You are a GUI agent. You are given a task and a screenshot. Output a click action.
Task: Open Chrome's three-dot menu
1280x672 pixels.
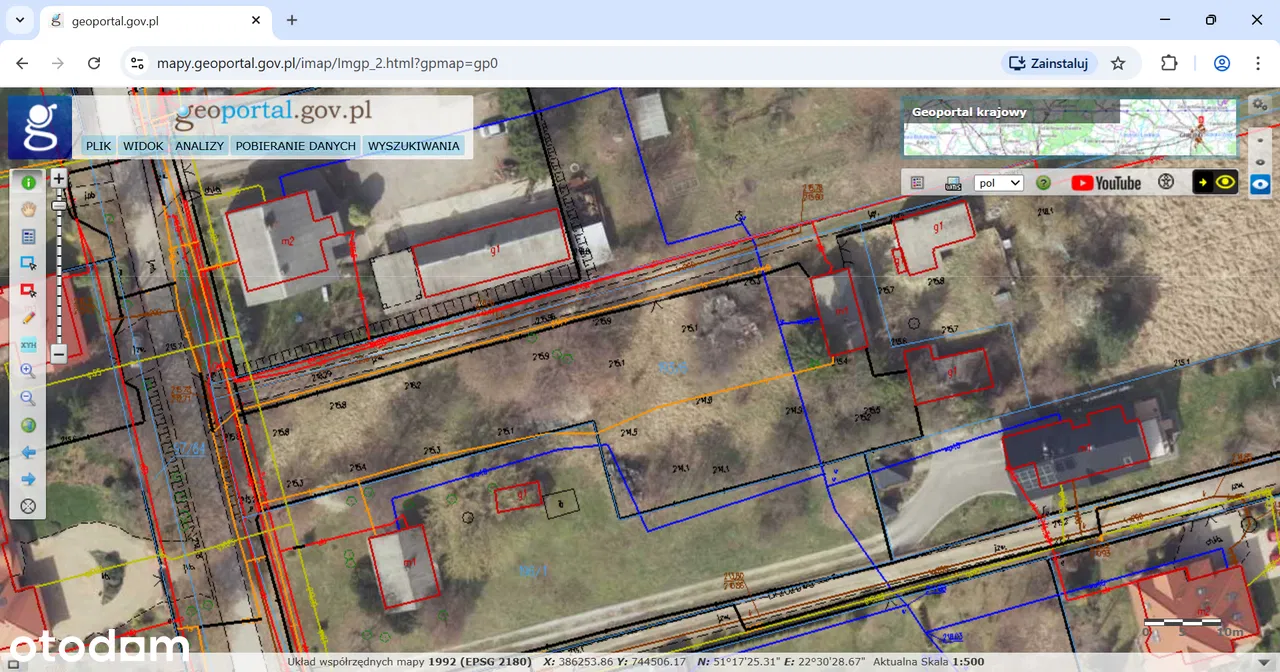[x=1258, y=63]
